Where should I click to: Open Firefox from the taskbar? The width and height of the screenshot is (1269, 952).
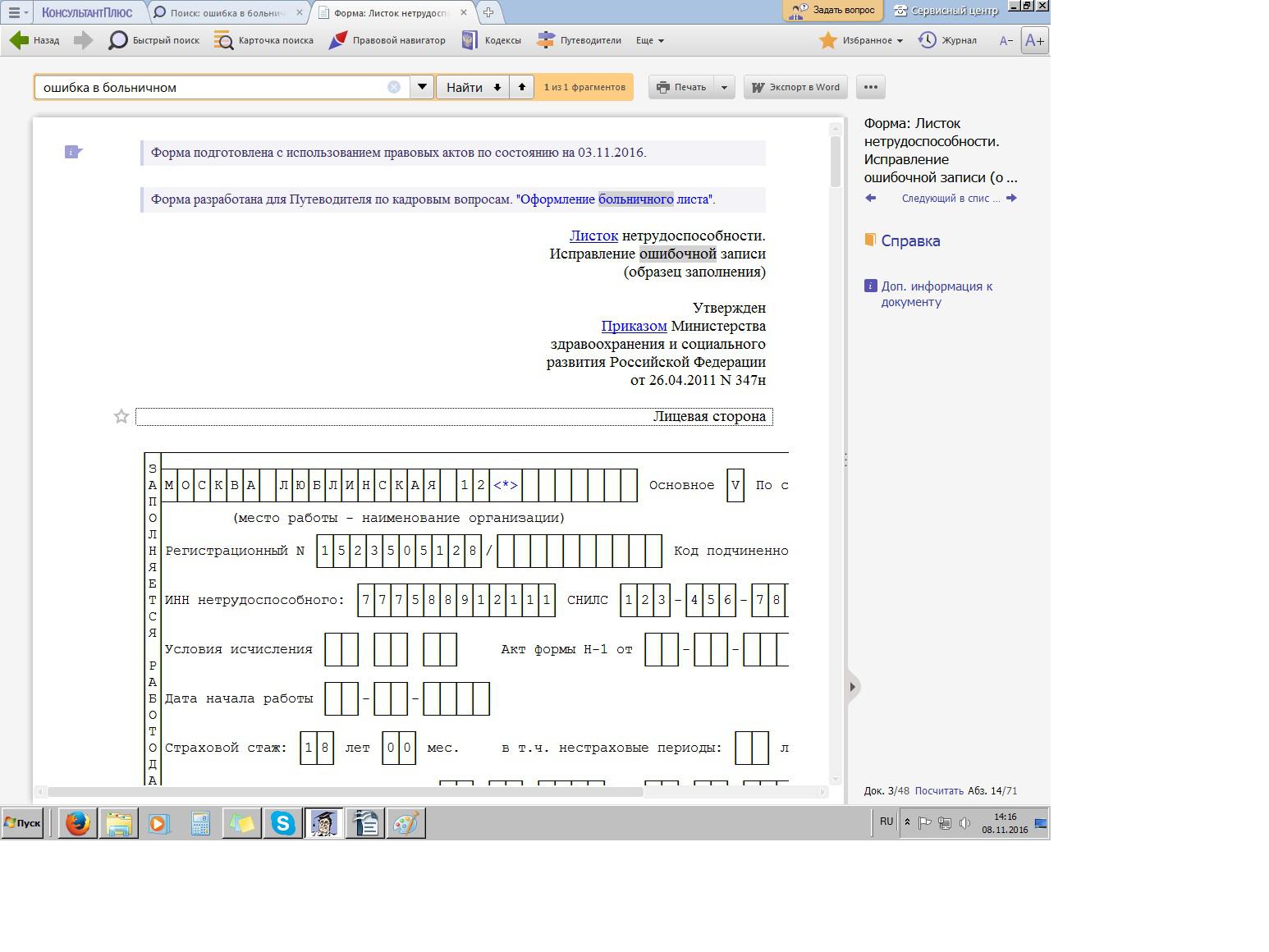(78, 823)
